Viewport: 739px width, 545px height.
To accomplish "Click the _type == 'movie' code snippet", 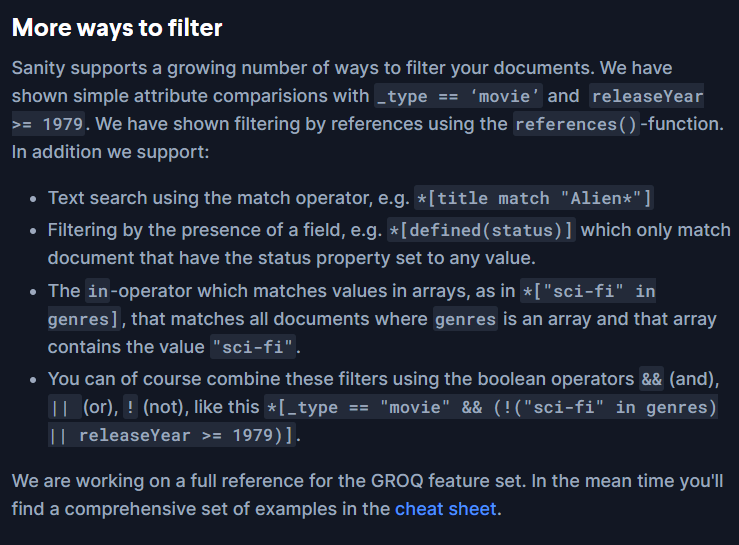I will click(458, 96).
